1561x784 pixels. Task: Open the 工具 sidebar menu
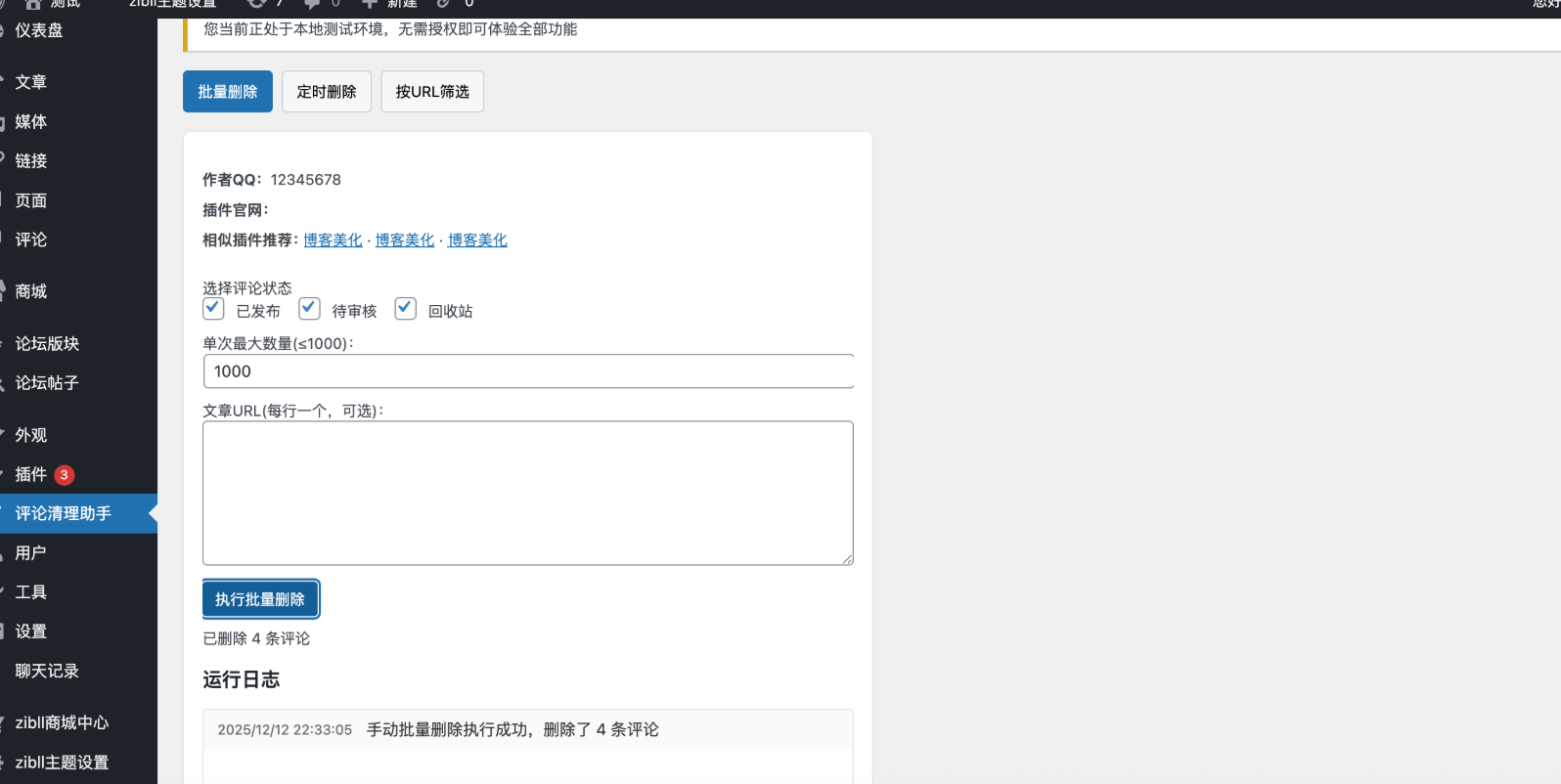tap(78, 592)
